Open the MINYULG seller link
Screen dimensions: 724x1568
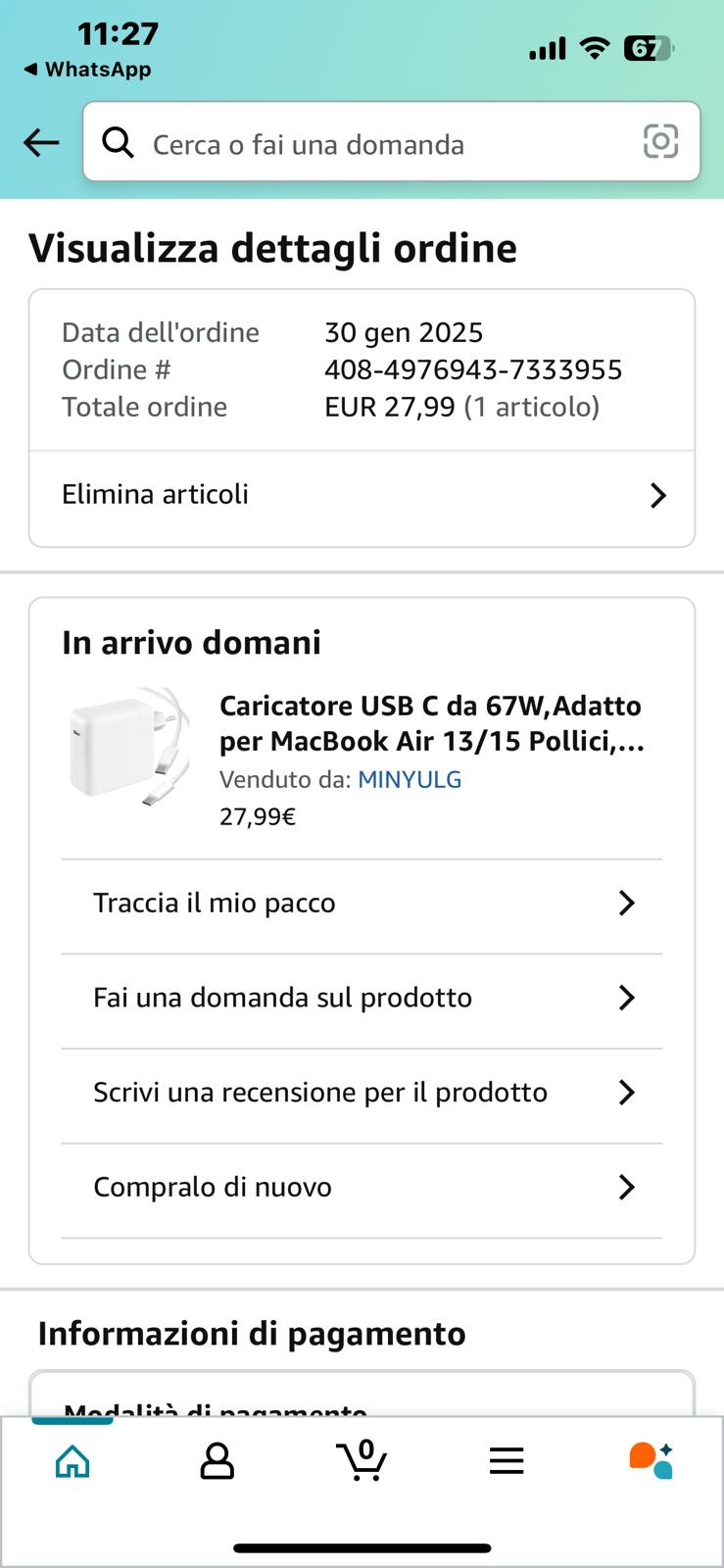(x=410, y=780)
